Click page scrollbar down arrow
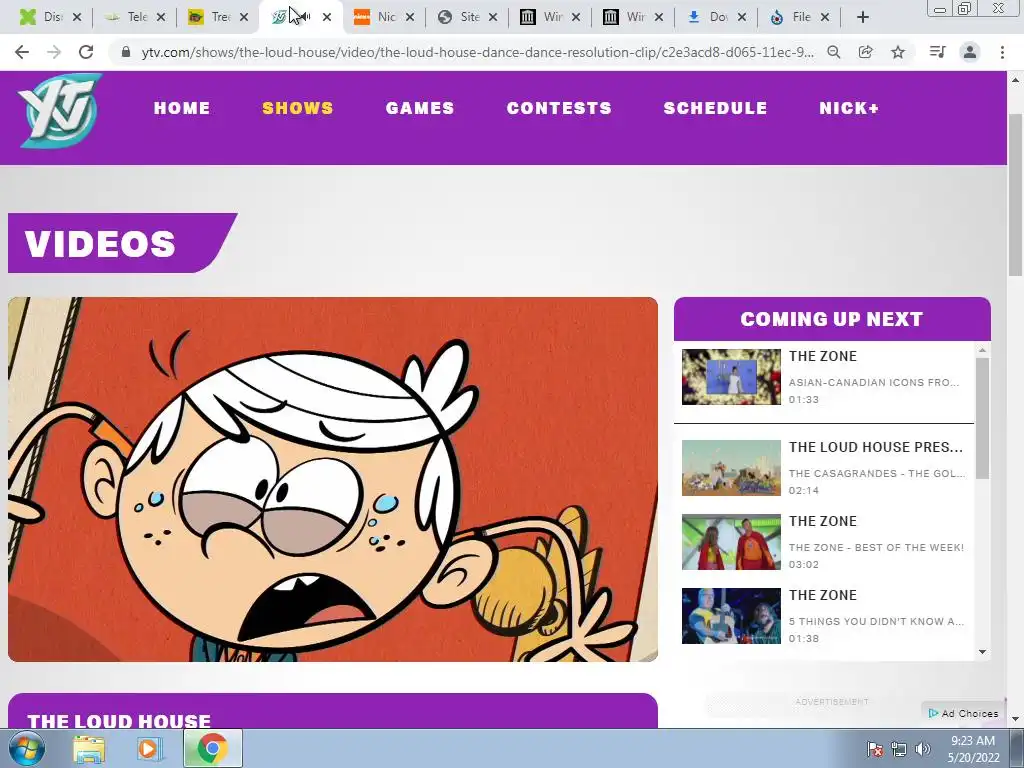 (1015, 719)
